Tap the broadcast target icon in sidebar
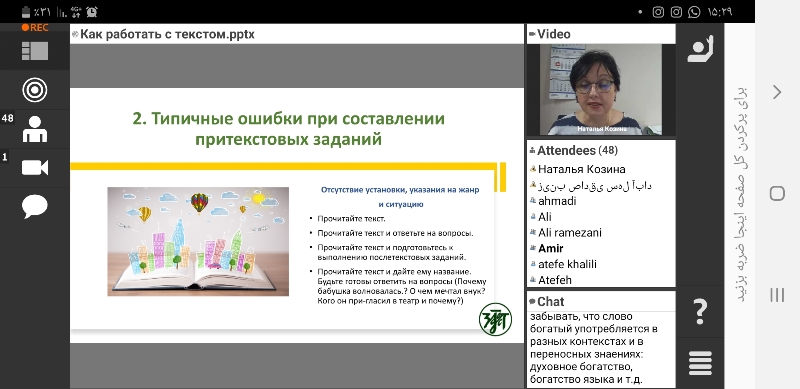Screen dimensions: 800x389 pyautogui.click(x=35, y=90)
